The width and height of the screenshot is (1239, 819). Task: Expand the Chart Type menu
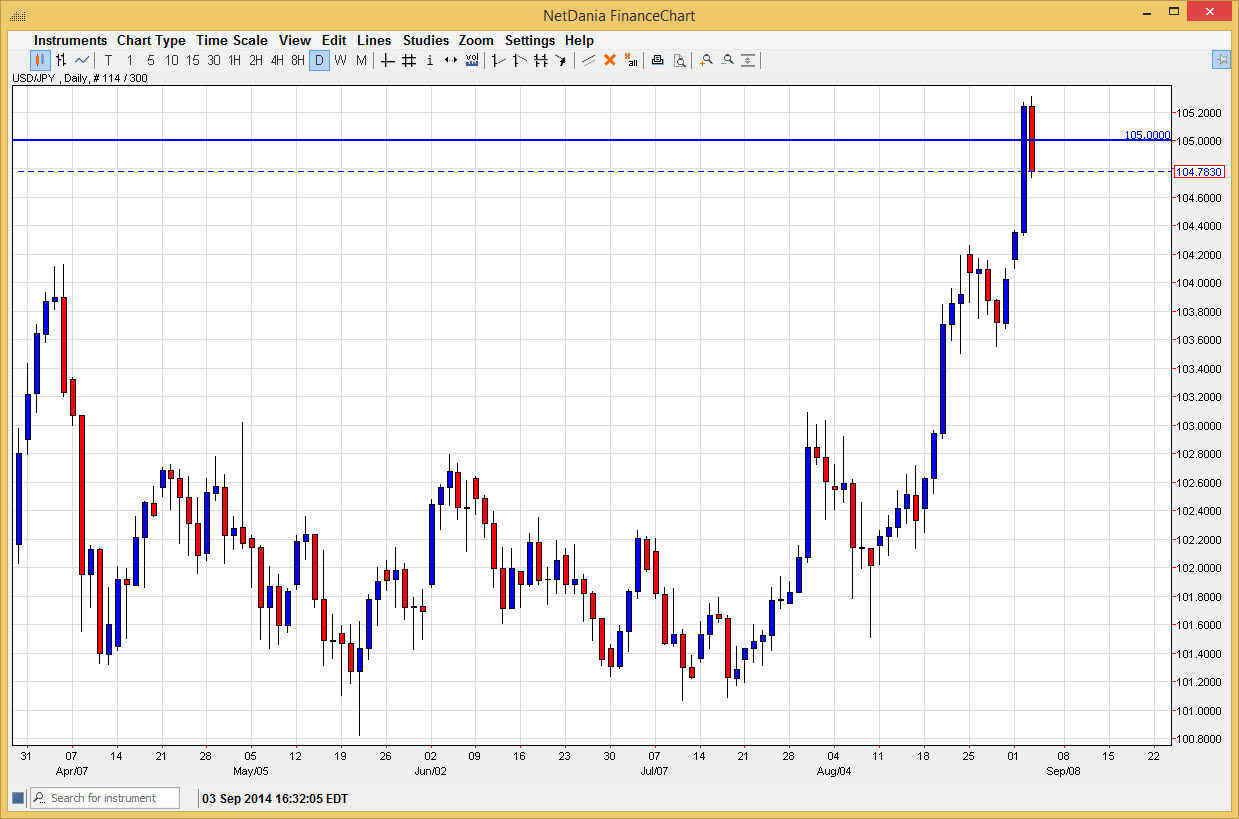(151, 40)
